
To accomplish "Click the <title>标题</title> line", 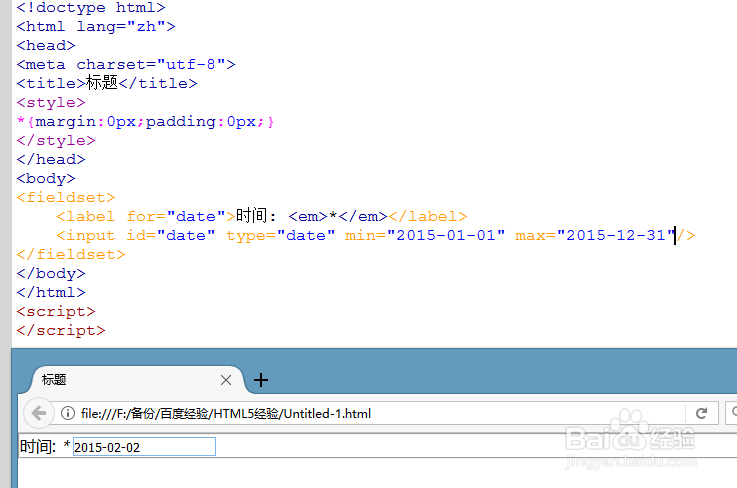I will (x=107, y=83).
